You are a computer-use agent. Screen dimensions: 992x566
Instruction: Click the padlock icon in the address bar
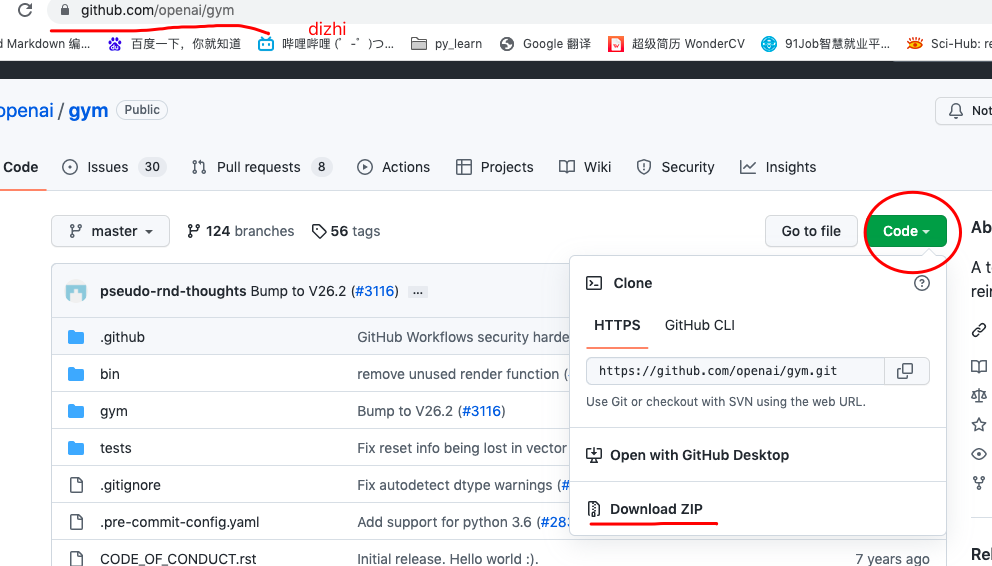pos(64,10)
